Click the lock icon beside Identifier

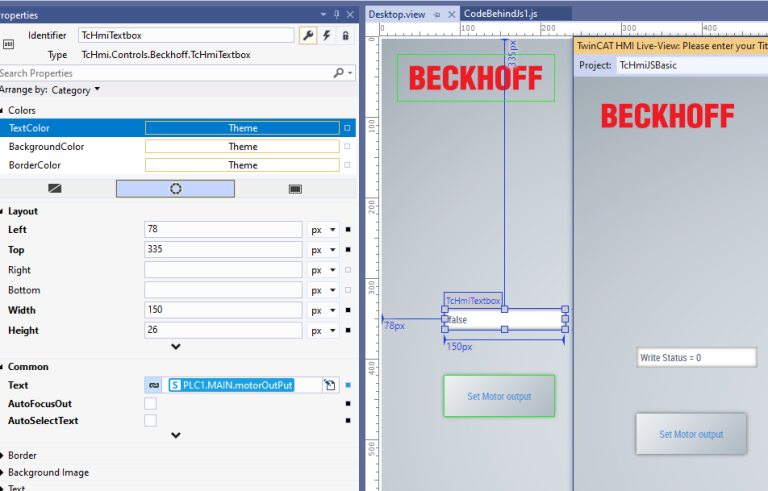click(x=345, y=35)
